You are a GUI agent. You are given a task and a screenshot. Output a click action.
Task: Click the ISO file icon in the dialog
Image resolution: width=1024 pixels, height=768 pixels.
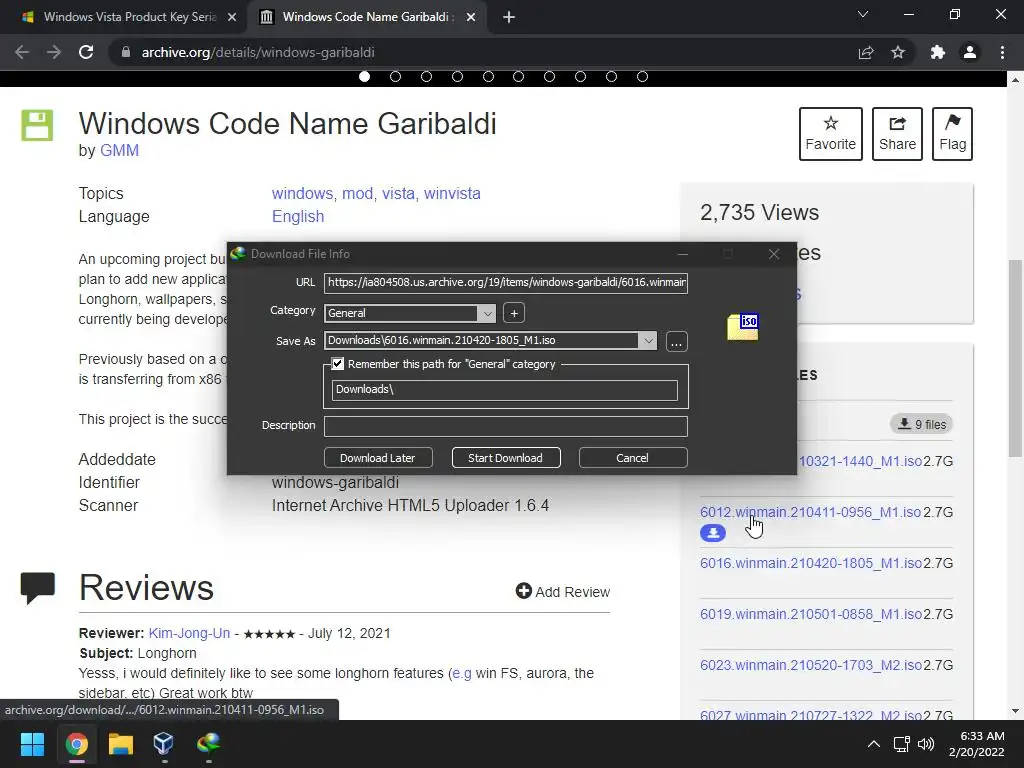point(743,327)
